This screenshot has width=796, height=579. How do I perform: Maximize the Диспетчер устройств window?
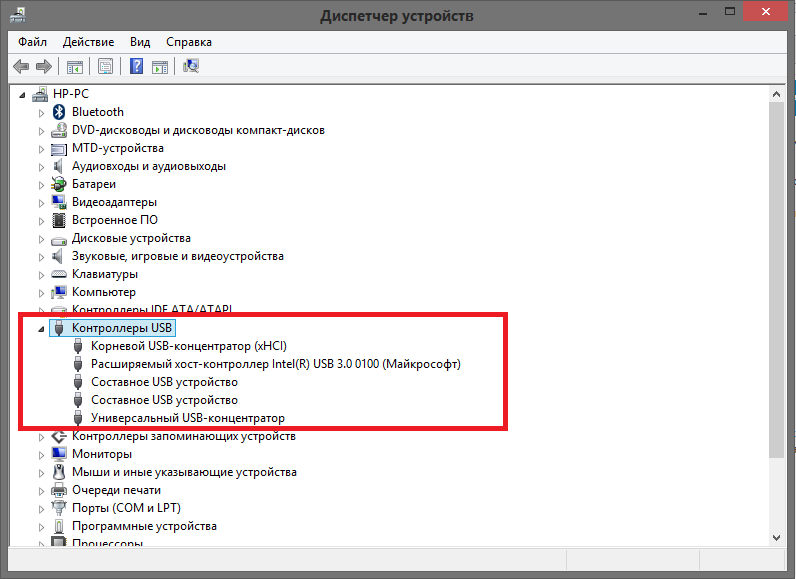[730, 12]
